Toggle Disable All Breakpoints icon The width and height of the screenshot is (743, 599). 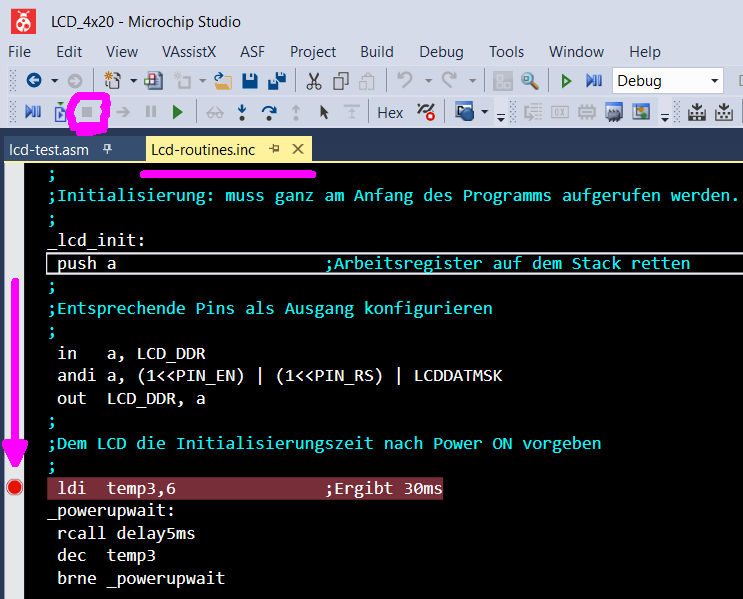click(426, 112)
